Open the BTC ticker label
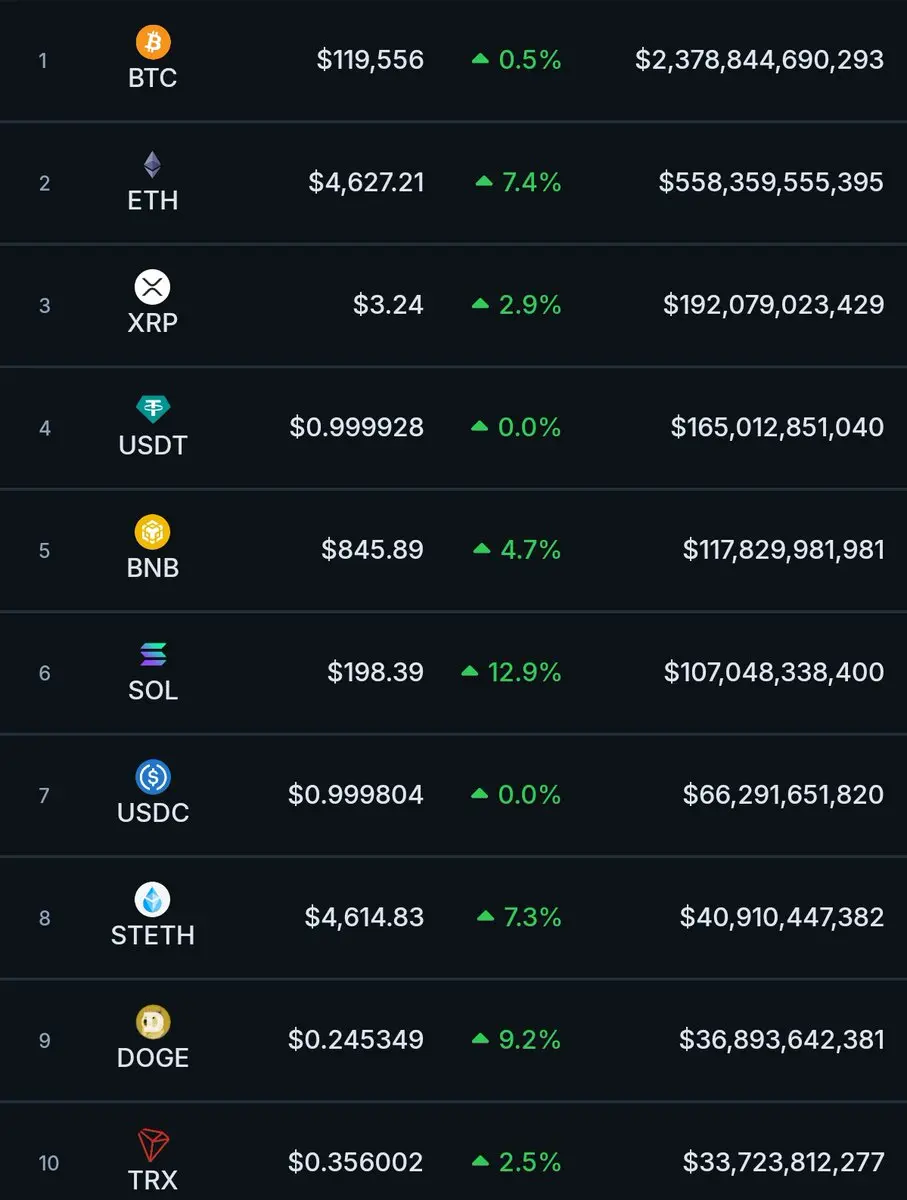907x1200 pixels. click(153, 77)
